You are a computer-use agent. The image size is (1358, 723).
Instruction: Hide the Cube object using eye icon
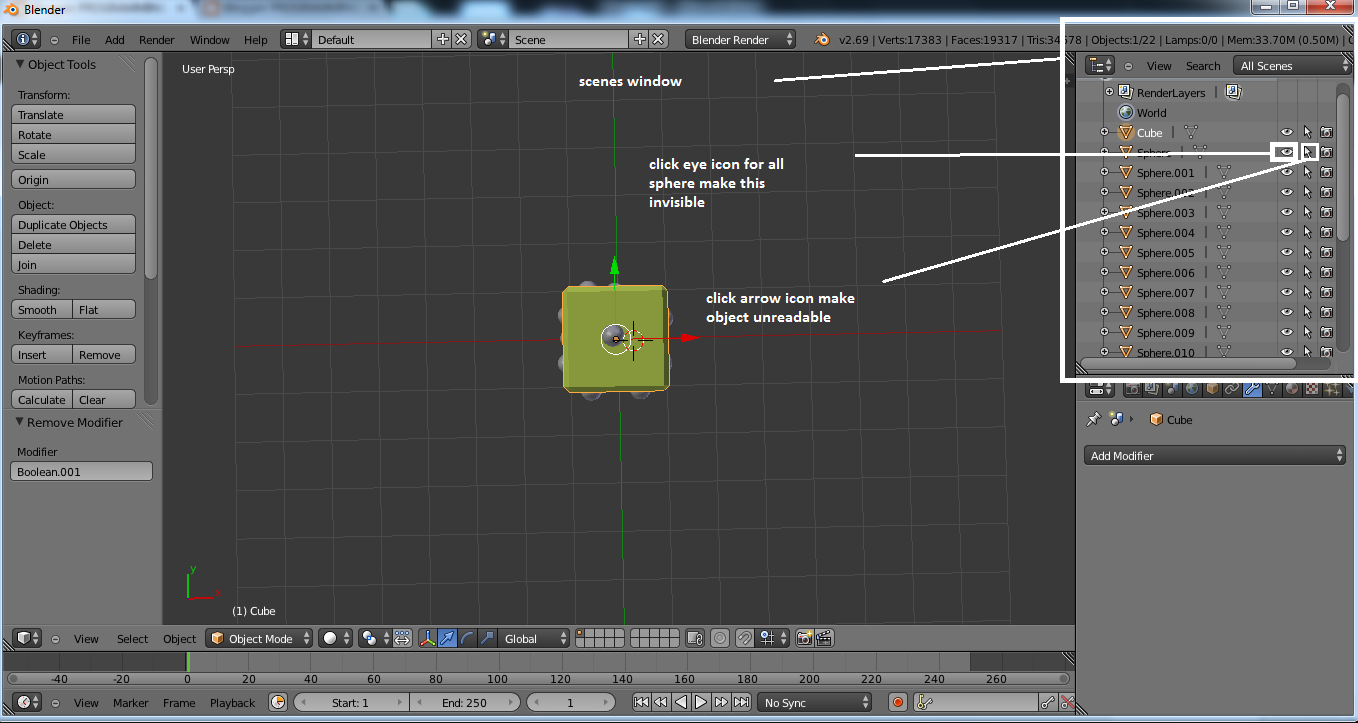(x=1287, y=132)
